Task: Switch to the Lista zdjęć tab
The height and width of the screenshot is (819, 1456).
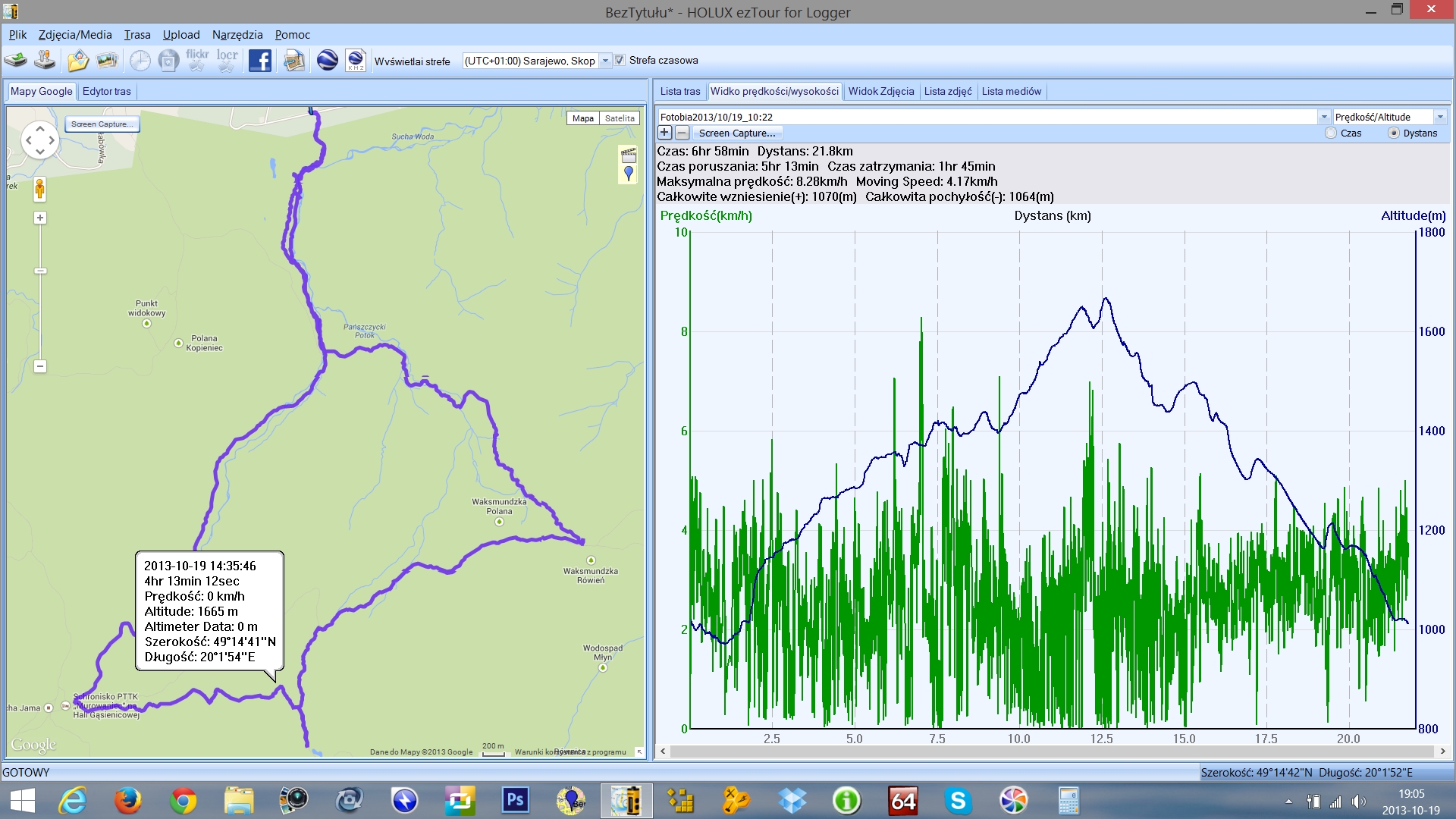Action: 947,92
